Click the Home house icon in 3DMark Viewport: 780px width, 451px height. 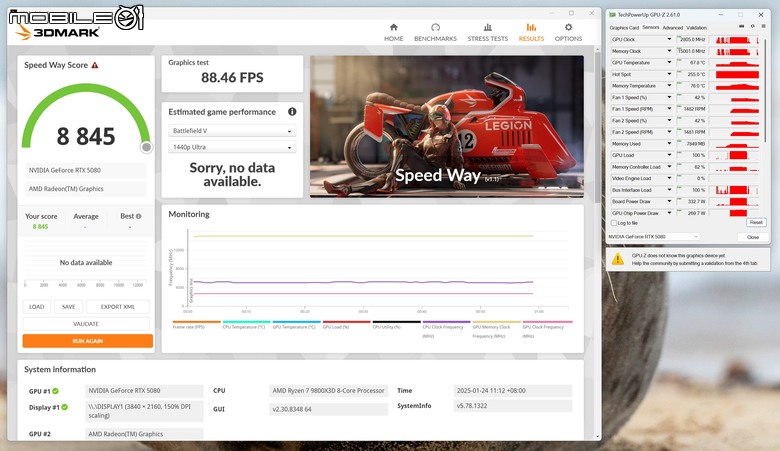[393, 27]
